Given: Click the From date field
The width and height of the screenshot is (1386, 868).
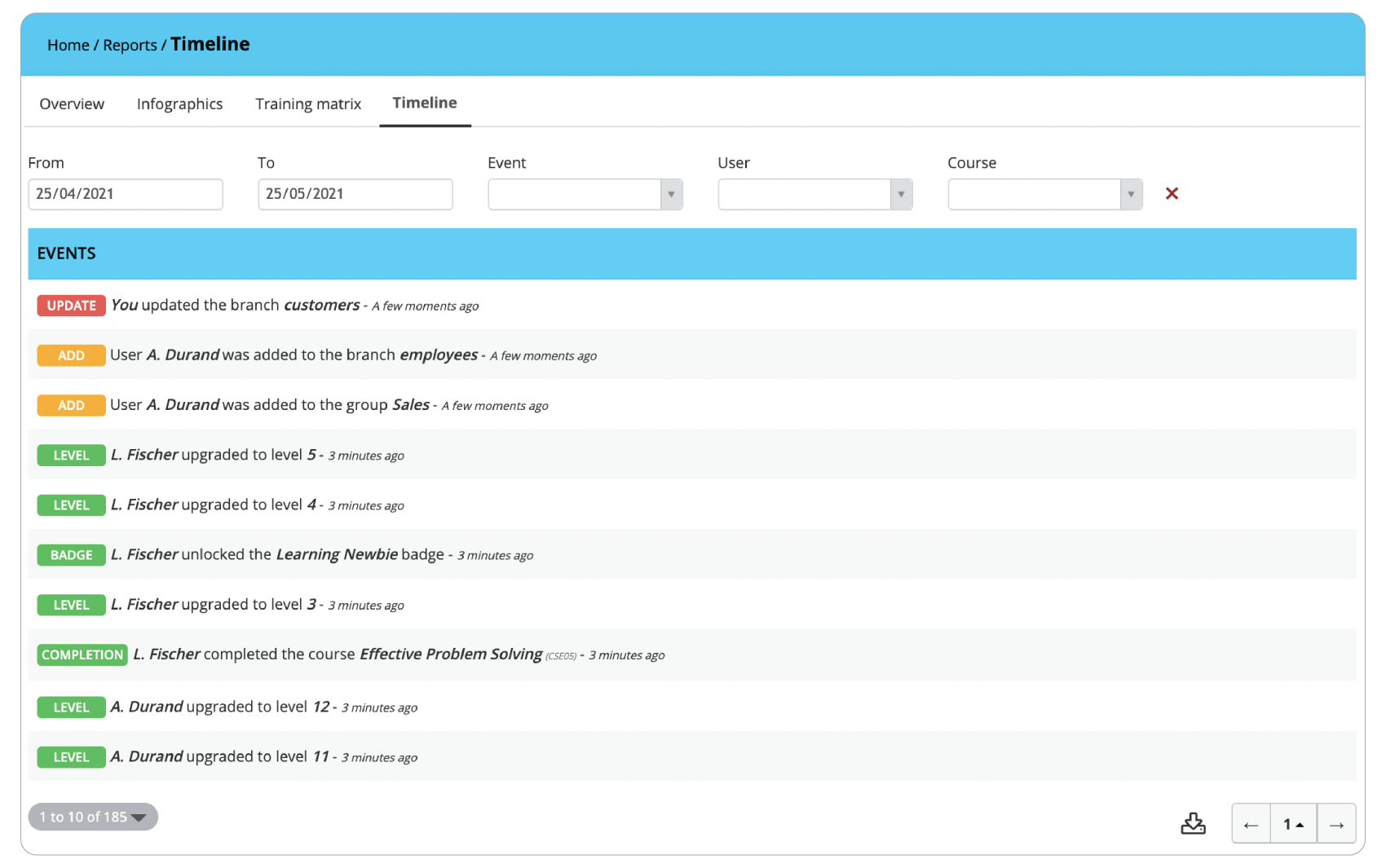Looking at the screenshot, I should [126, 194].
